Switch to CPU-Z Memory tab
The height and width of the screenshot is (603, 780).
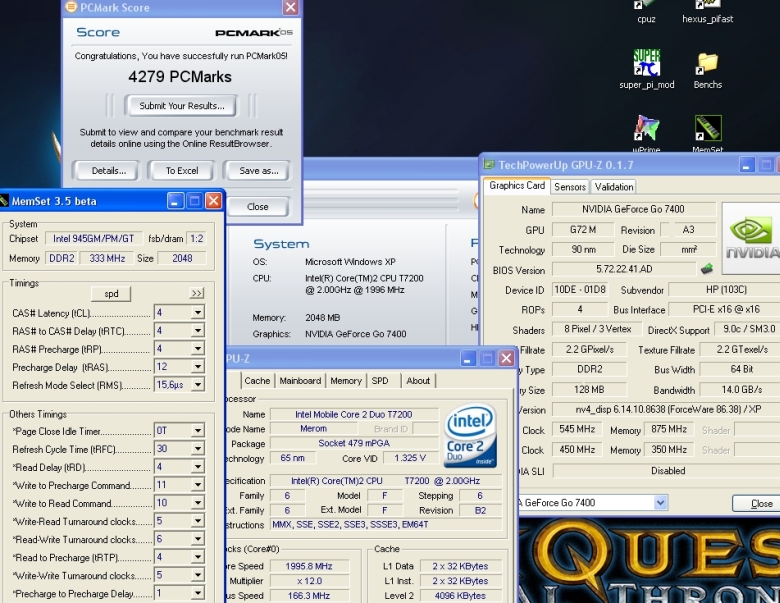(x=346, y=381)
